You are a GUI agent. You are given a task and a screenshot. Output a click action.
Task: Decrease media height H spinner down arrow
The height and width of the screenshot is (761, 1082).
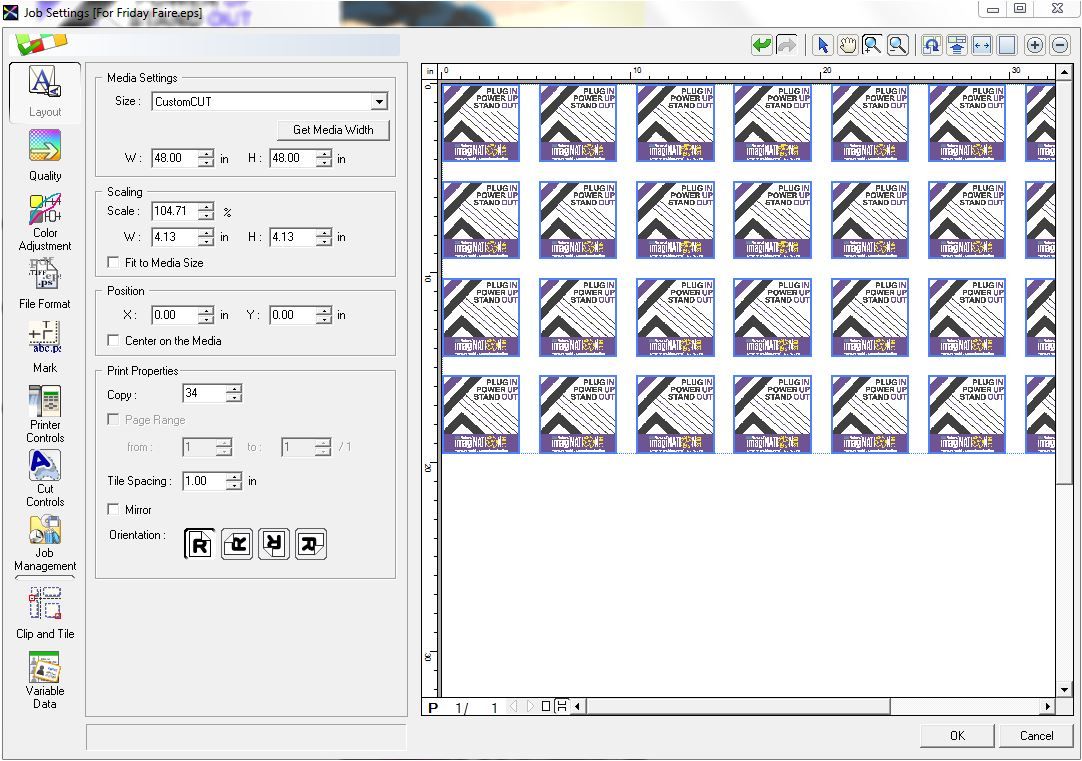tap(324, 163)
